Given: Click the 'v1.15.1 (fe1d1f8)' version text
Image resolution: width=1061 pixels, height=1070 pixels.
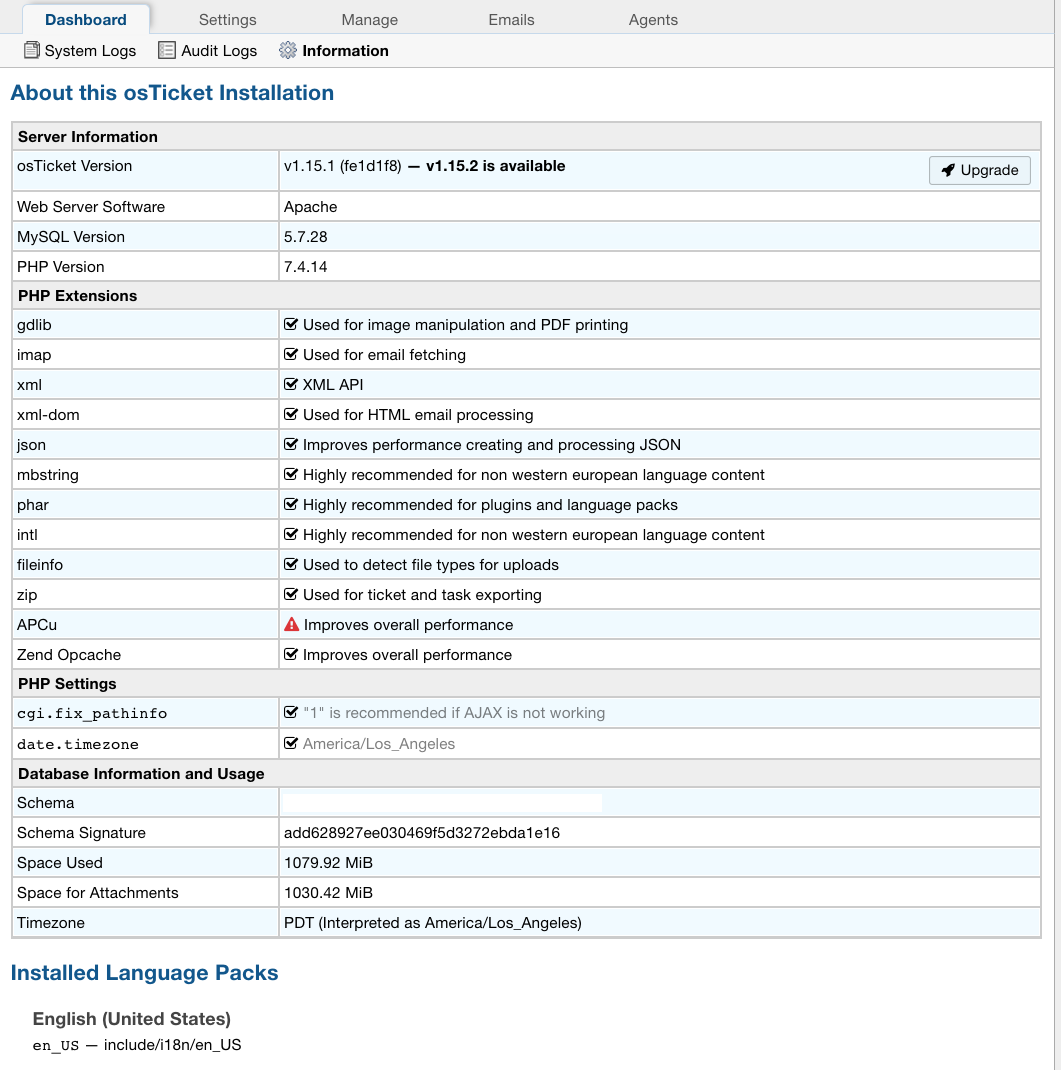Looking at the screenshot, I should coord(343,166).
